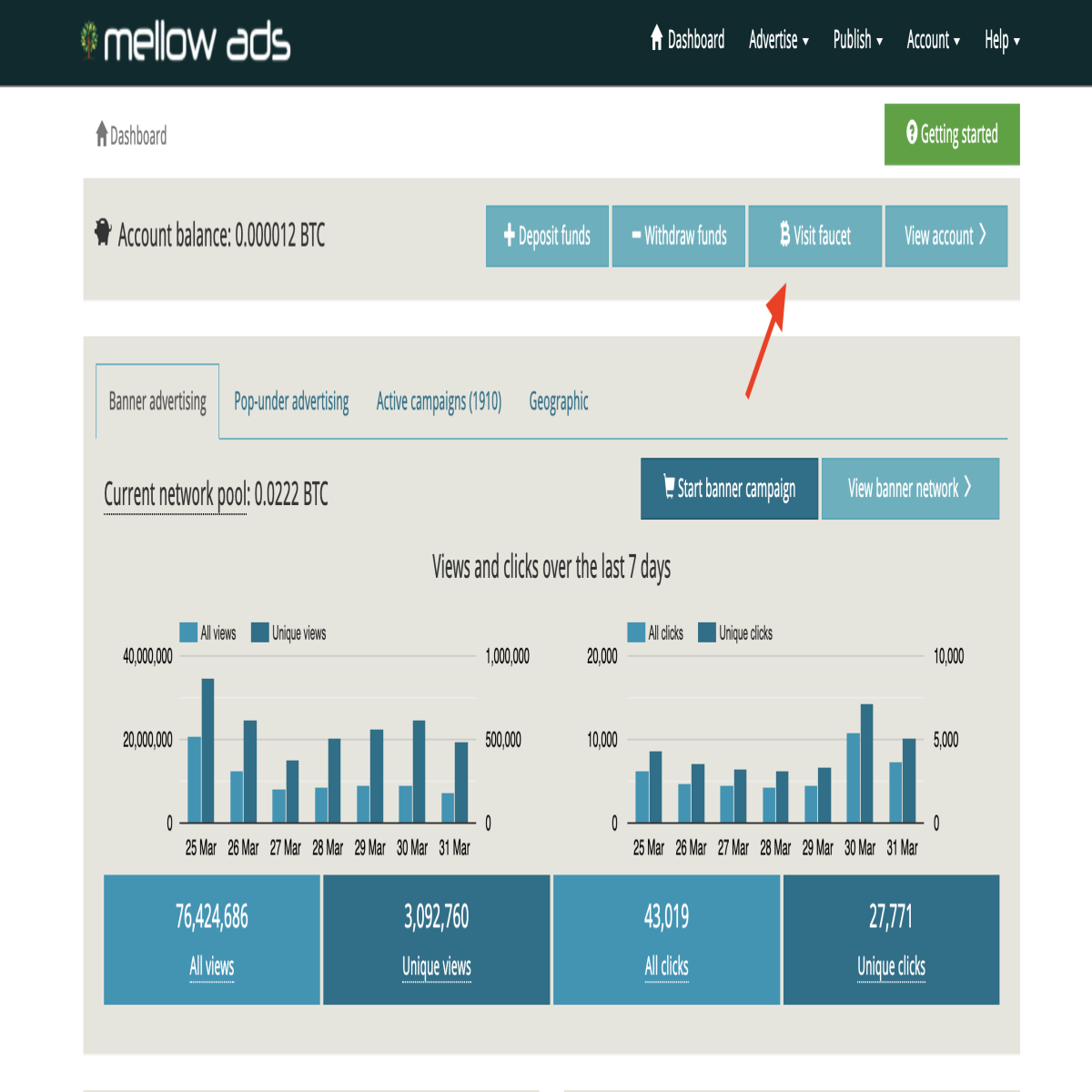Open the Active campaigns (1910) tab
This screenshot has height=1092, width=1092.
coord(439,401)
